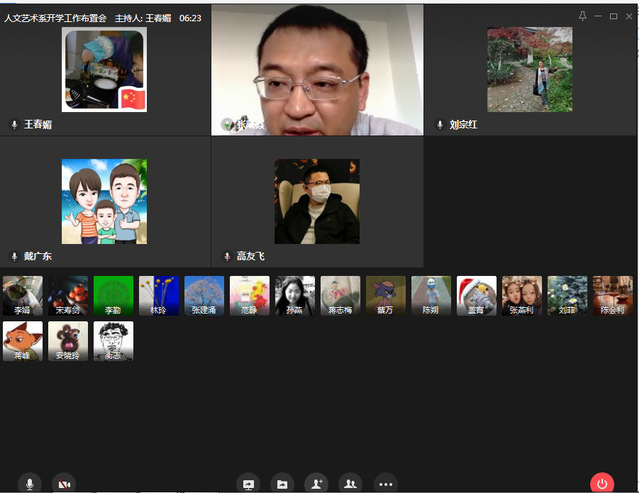Image resolution: width=639 pixels, height=493 pixels.
Task: Click the red power button to leave meeting
Action: 602,483
